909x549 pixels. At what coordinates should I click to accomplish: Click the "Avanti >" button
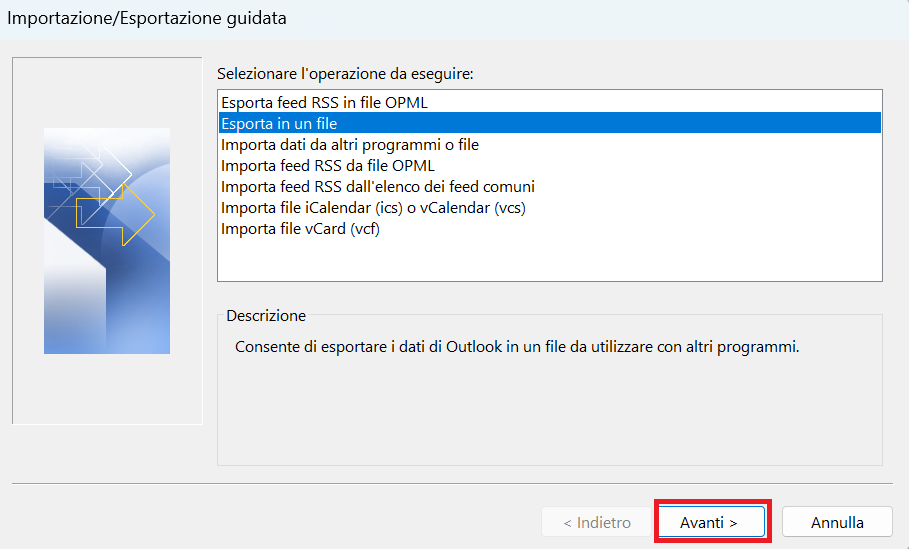[712, 522]
